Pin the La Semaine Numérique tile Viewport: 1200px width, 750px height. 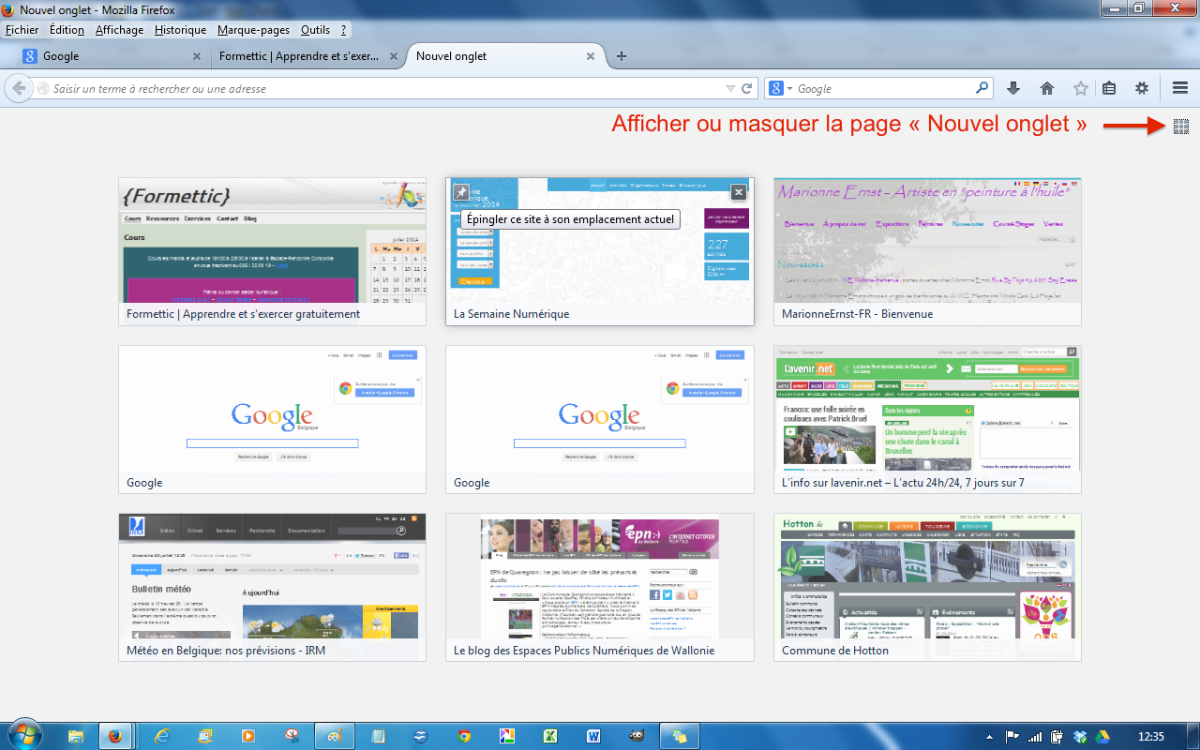(461, 193)
